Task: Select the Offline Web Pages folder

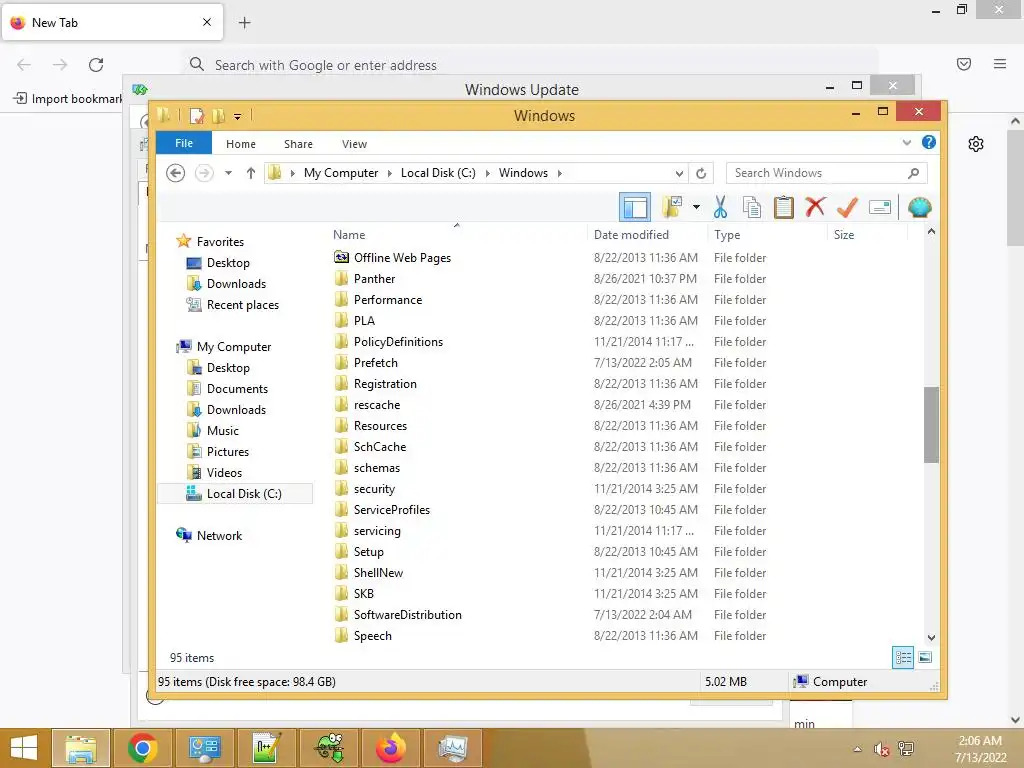Action: pyautogui.click(x=402, y=258)
